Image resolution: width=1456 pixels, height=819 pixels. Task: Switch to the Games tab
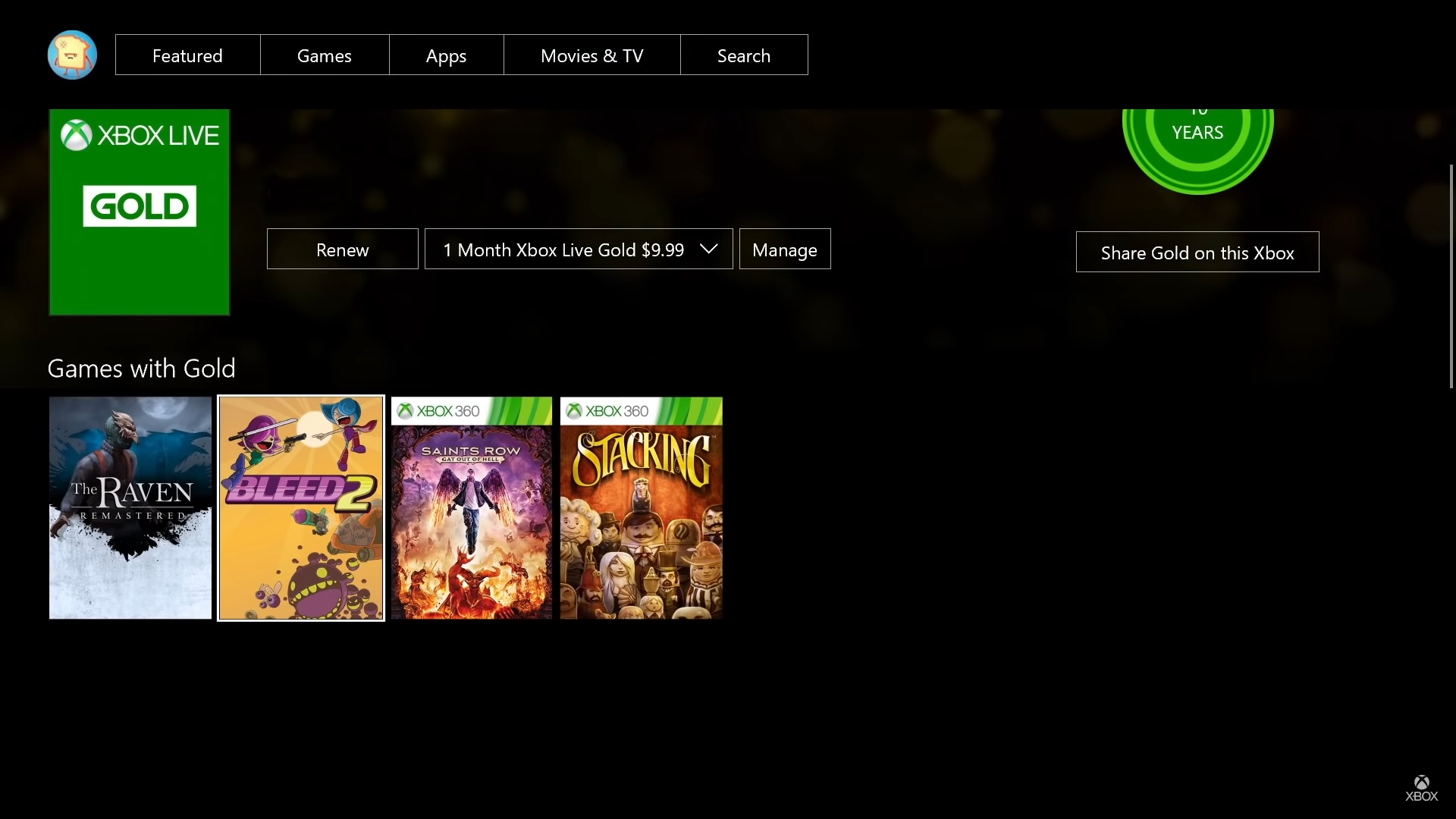point(325,55)
